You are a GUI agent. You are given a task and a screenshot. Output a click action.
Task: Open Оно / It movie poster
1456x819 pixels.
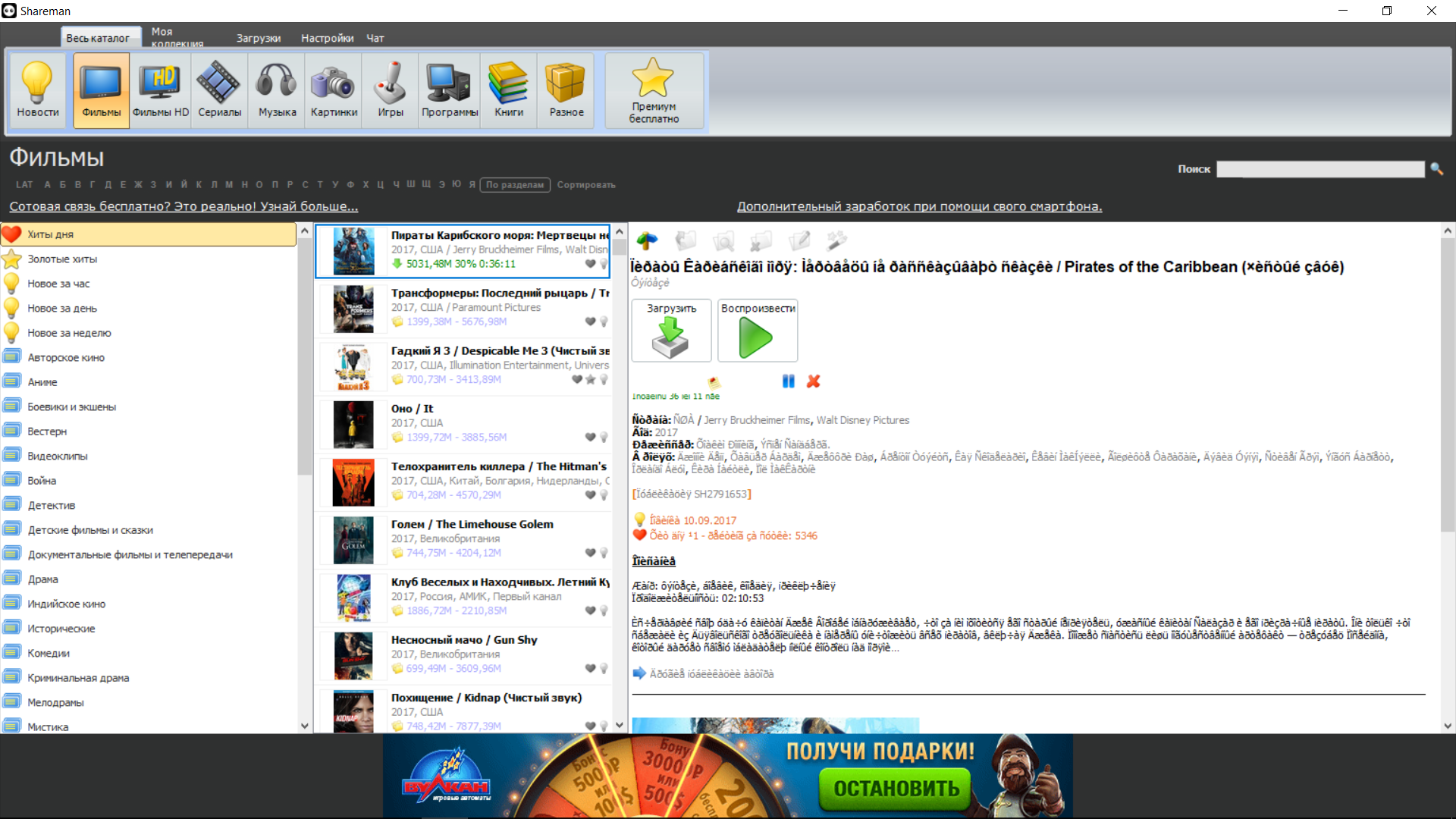[x=353, y=425]
